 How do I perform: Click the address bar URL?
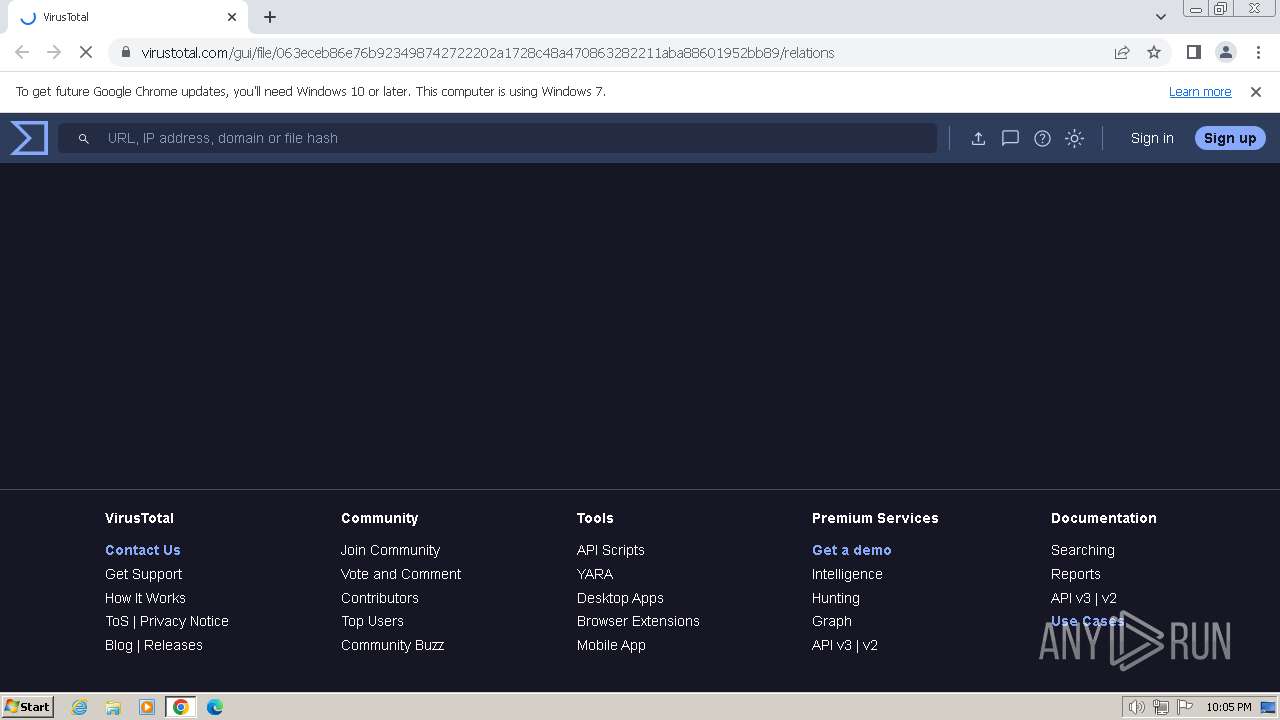pos(487,53)
